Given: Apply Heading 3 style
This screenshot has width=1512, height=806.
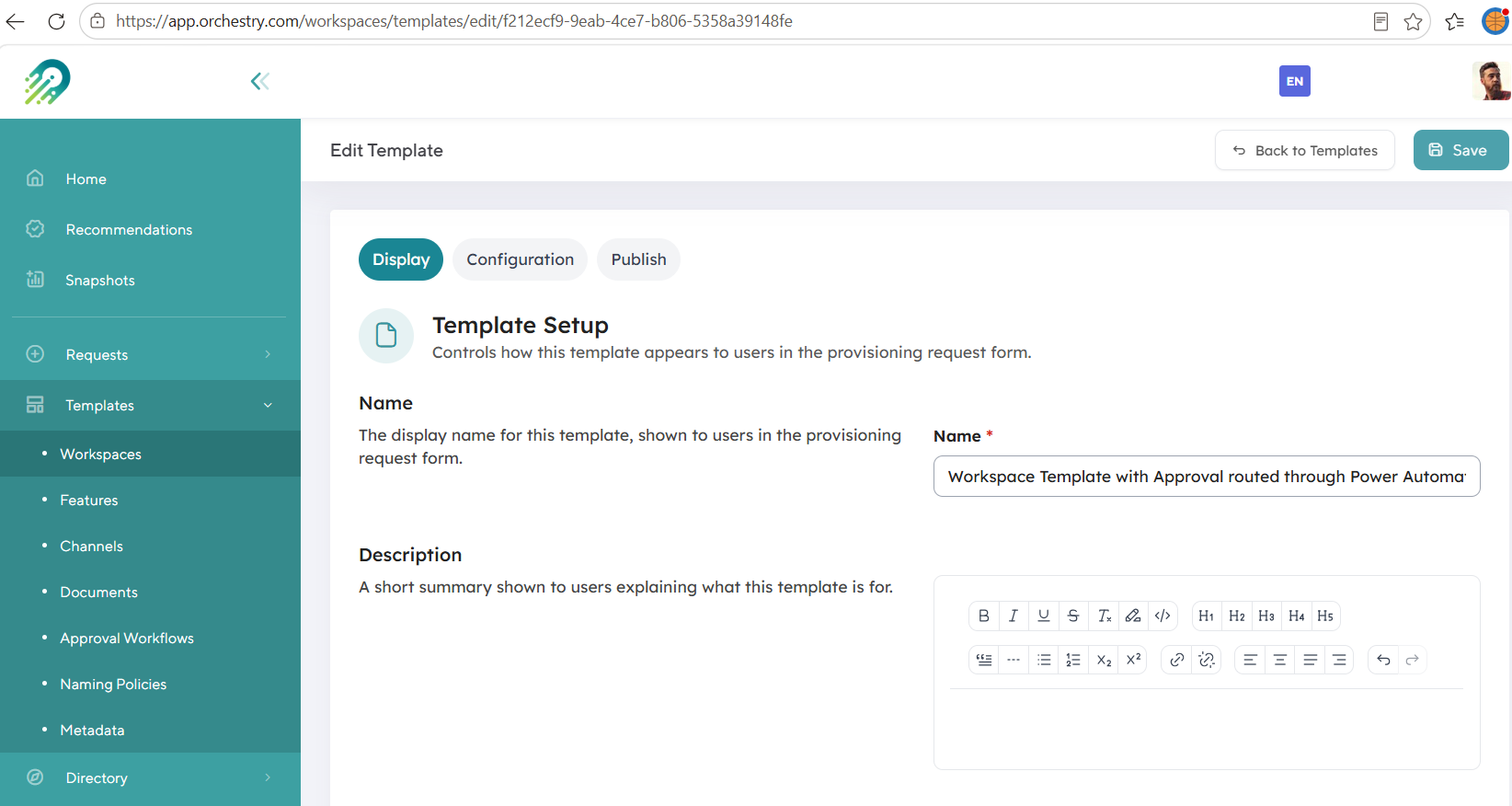Looking at the screenshot, I should point(1266,616).
